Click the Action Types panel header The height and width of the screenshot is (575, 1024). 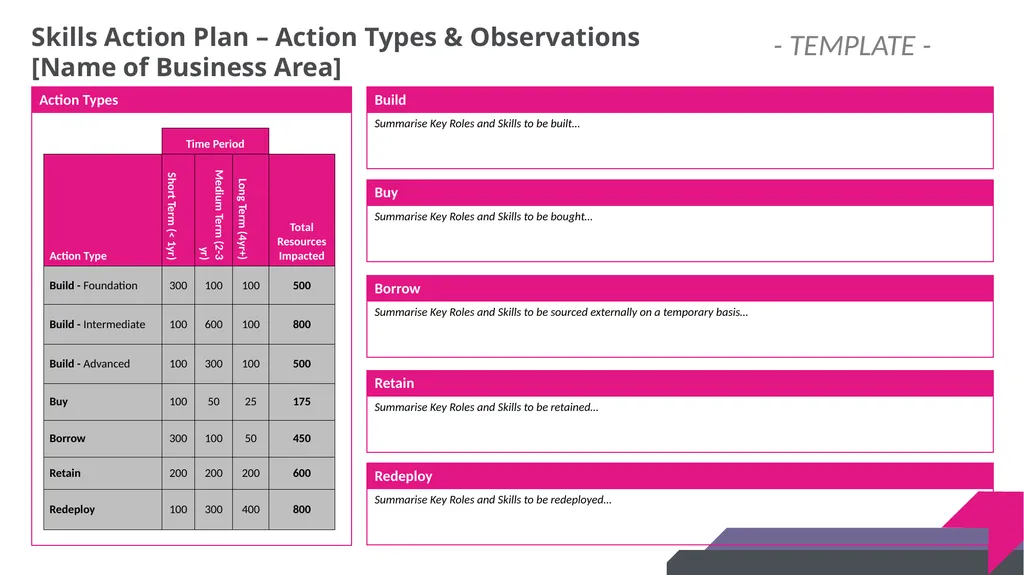click(x=191, y=100)
